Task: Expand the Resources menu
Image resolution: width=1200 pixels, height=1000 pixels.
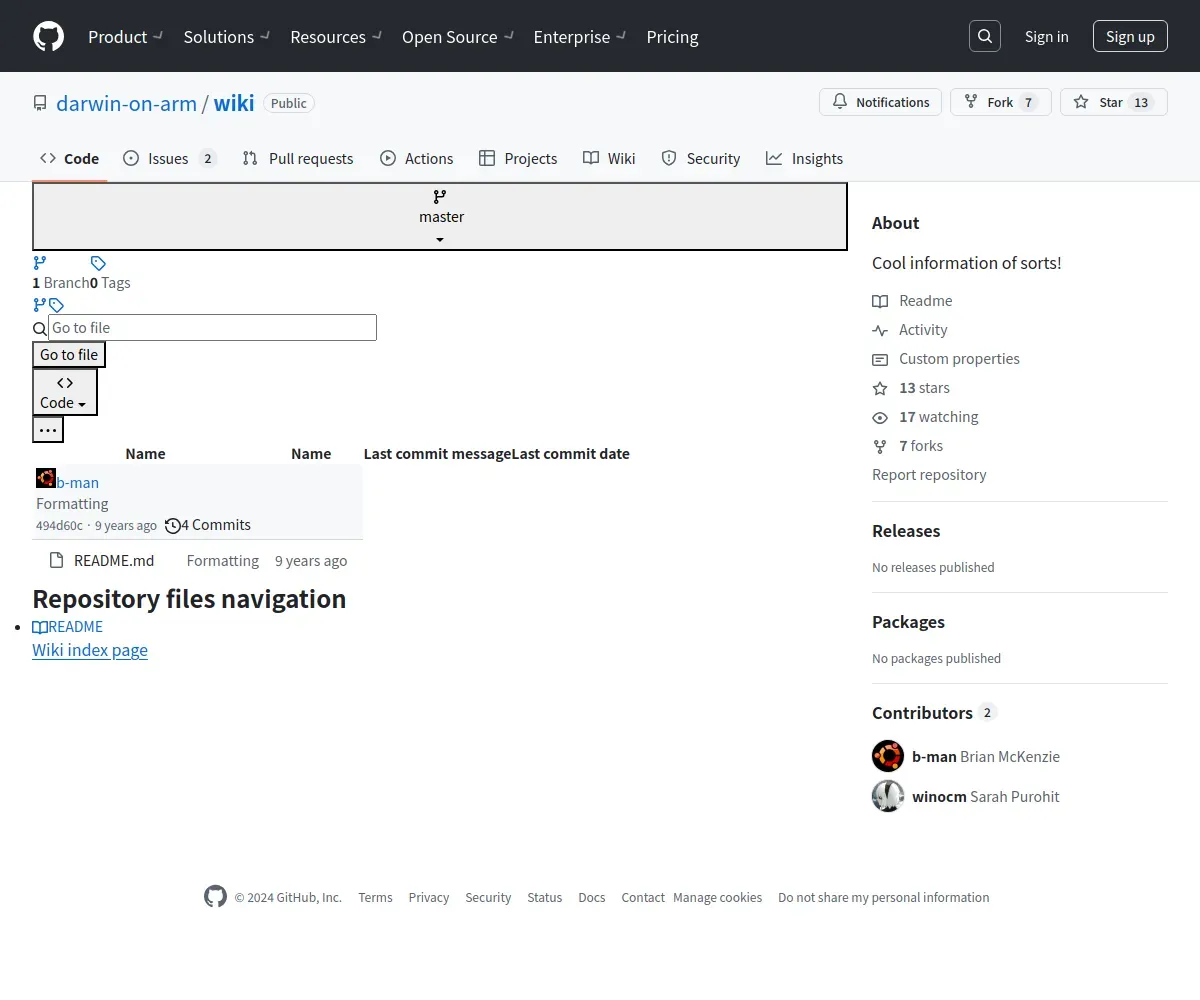Action: click(x=336, y=36)
